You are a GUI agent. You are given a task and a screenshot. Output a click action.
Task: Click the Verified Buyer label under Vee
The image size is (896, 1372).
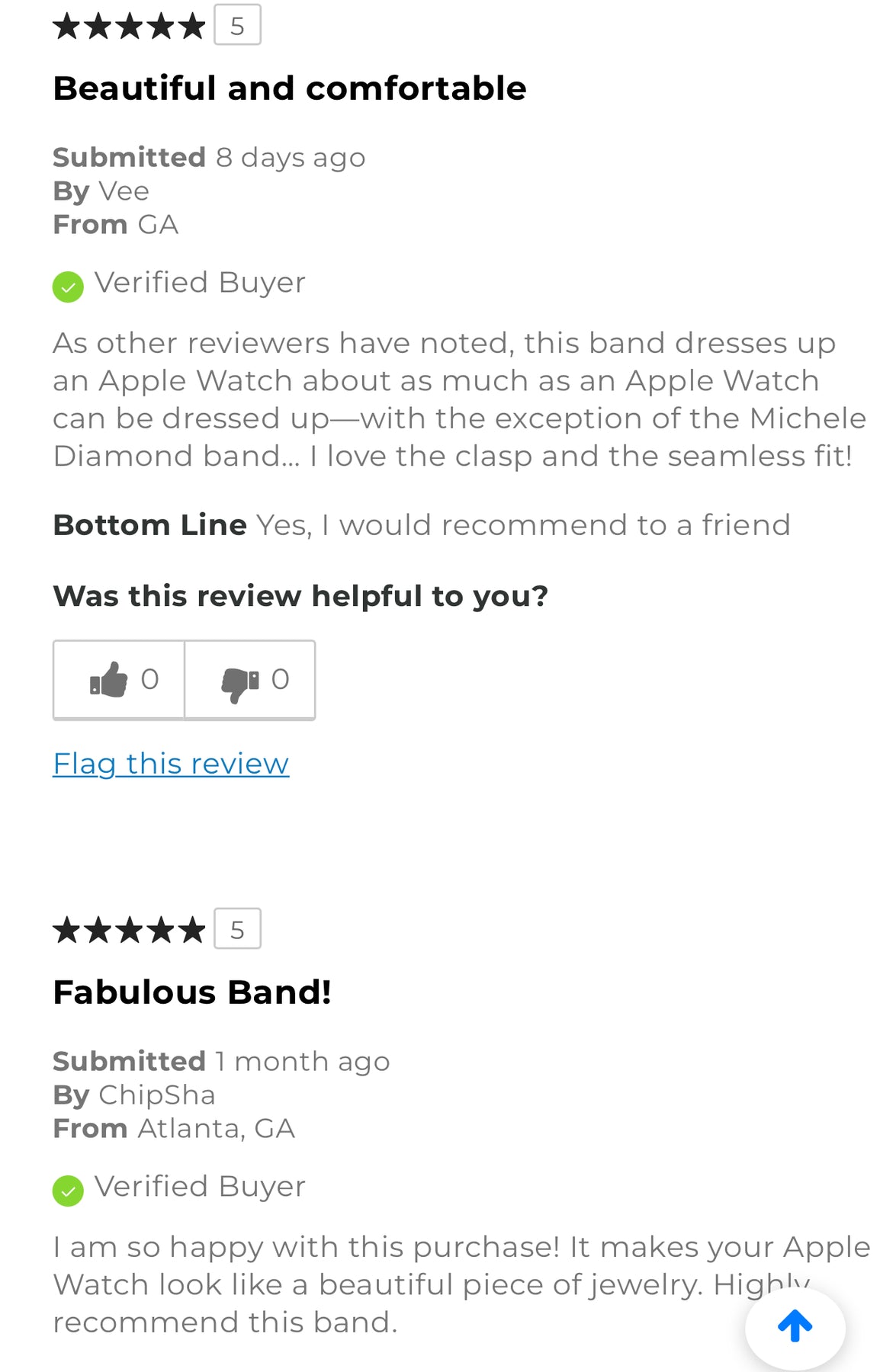[200, 283]
